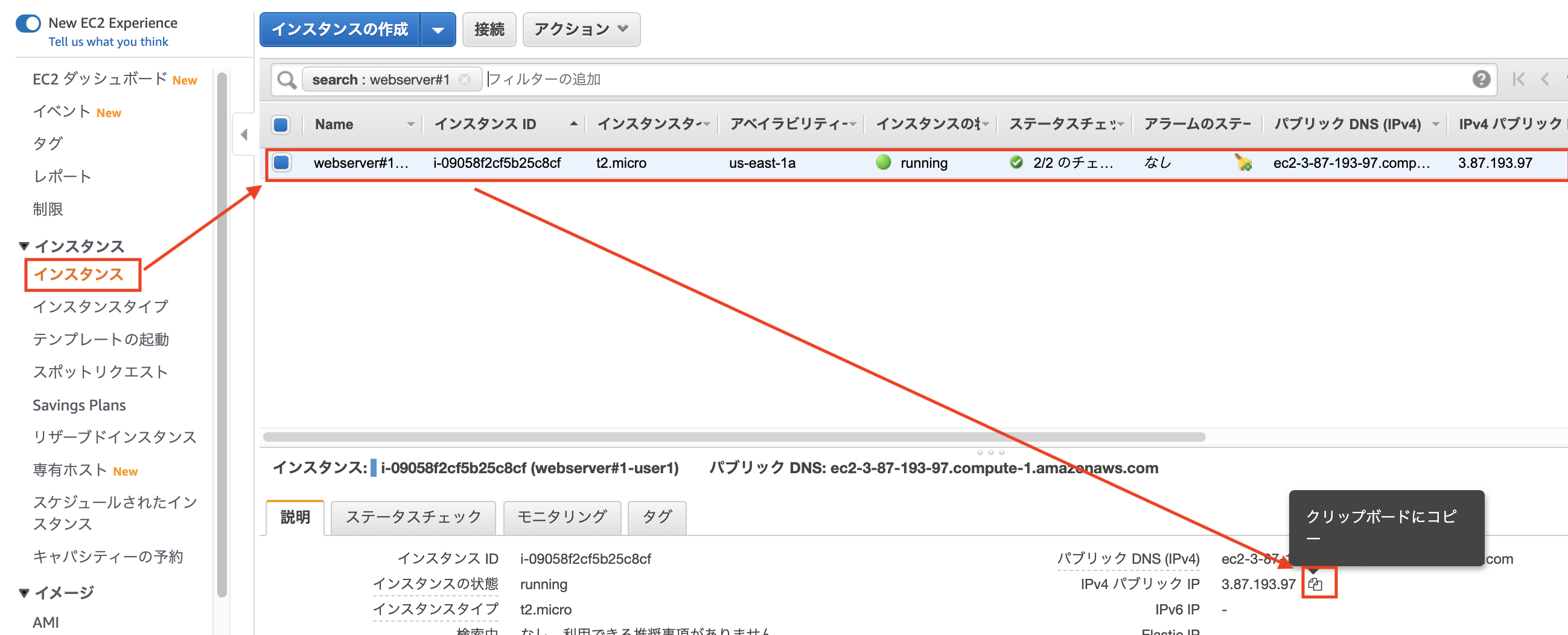Click the search magnifier icon
Image resolution: width=1568 pixels, height=635 pixels.
click(x=287, y=80)
